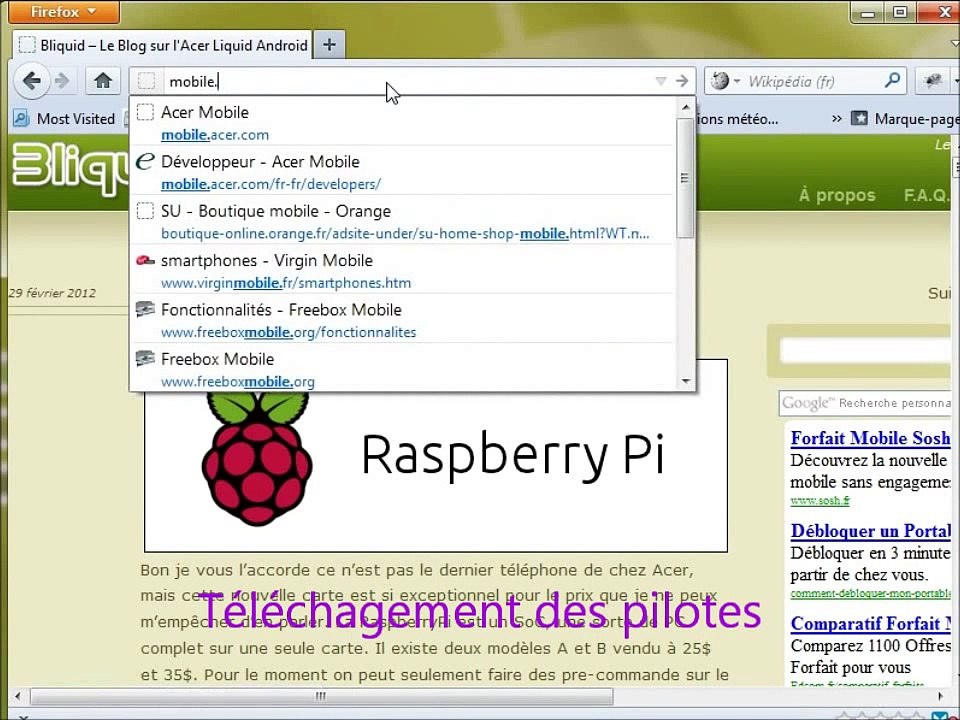Click the horizontal page scrollbar thumb

321,696
